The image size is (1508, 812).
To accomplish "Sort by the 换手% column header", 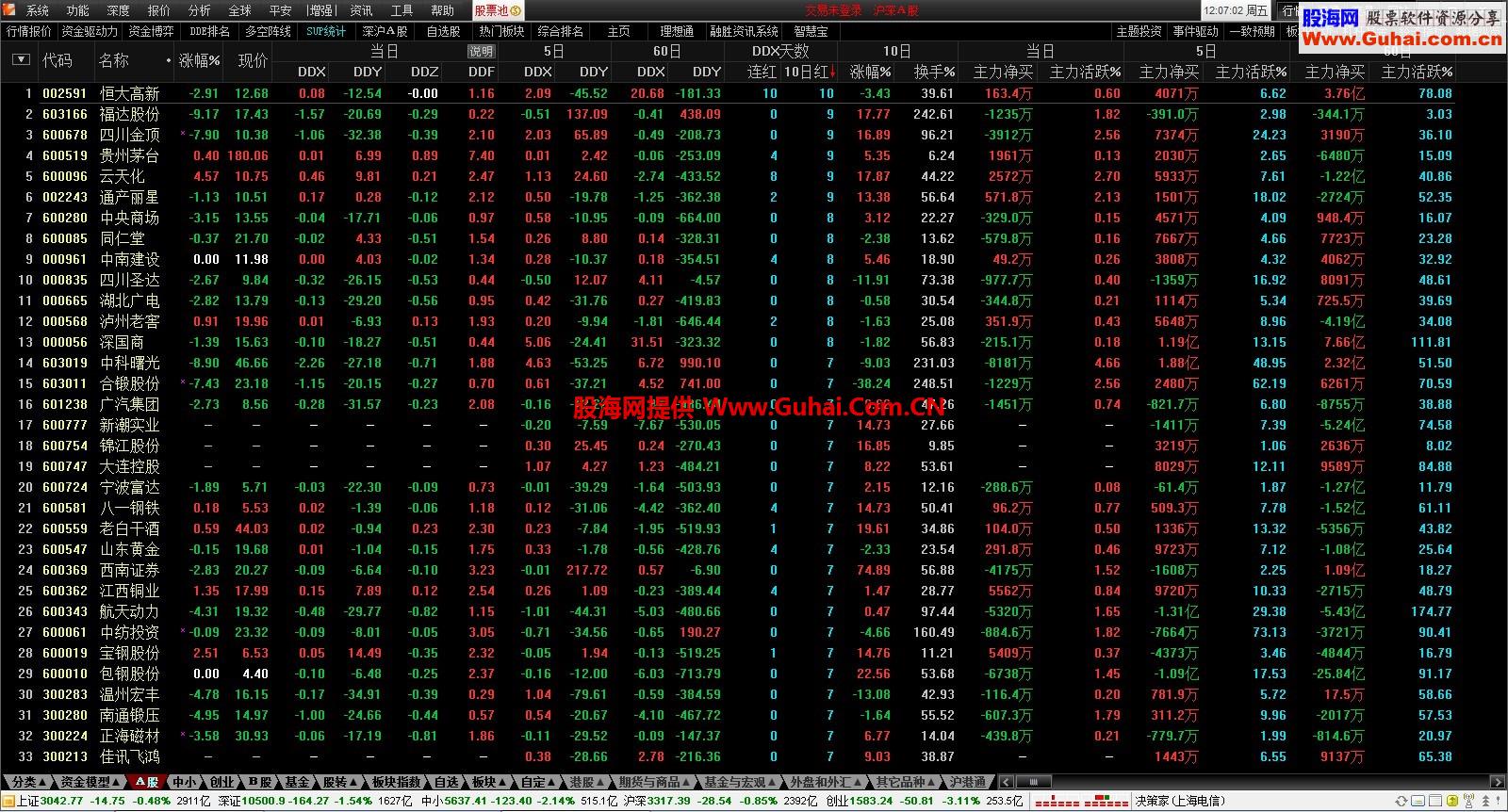I will point(934,72).
